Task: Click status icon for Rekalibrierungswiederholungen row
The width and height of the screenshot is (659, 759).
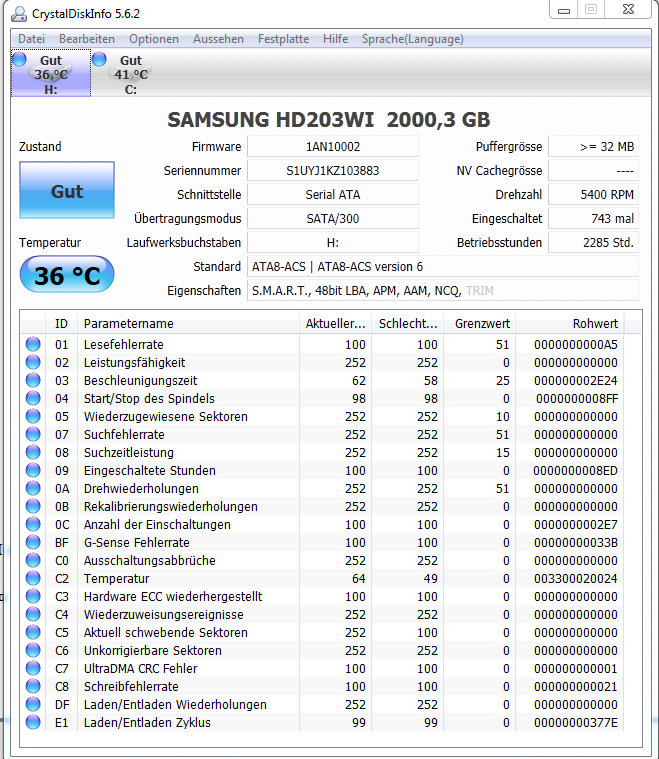Action: (x=33, y=506)
